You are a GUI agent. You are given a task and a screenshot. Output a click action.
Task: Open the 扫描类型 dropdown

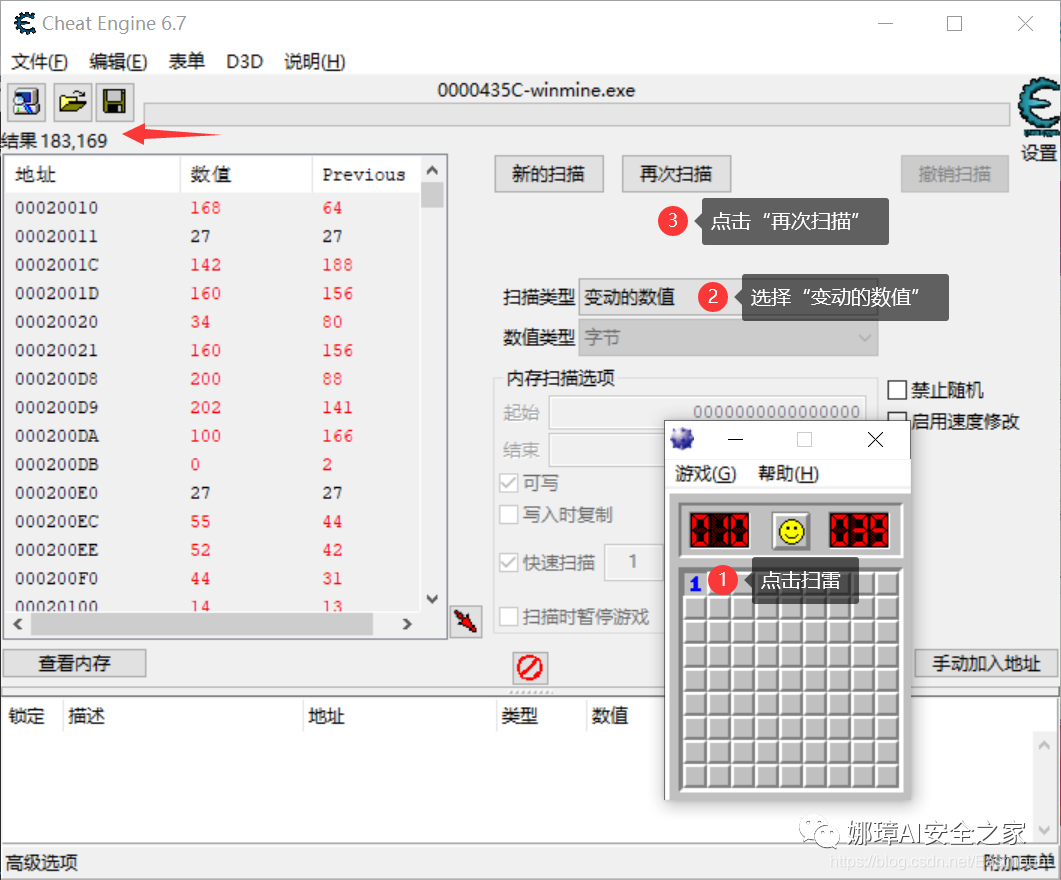[x=727, y=297]
